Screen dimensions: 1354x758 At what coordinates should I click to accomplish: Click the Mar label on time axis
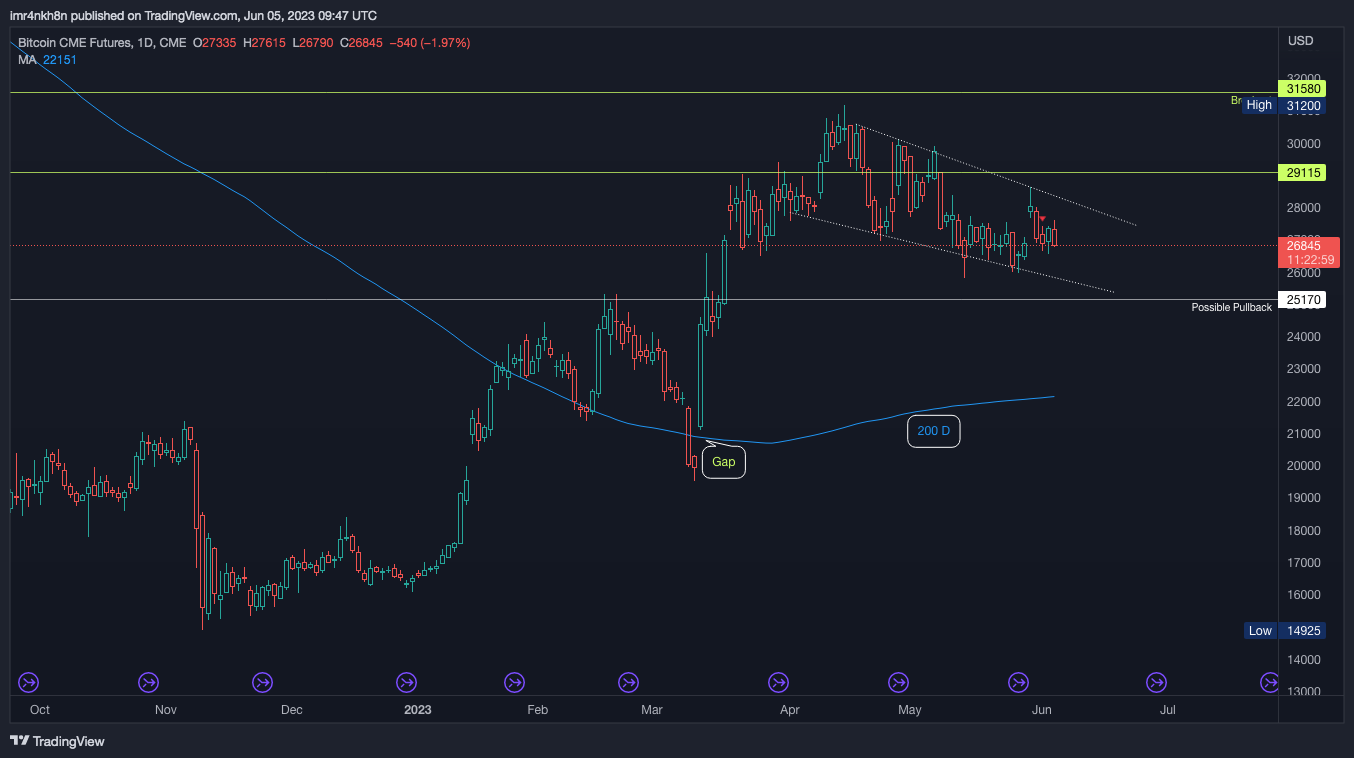[x=652, y=710]
